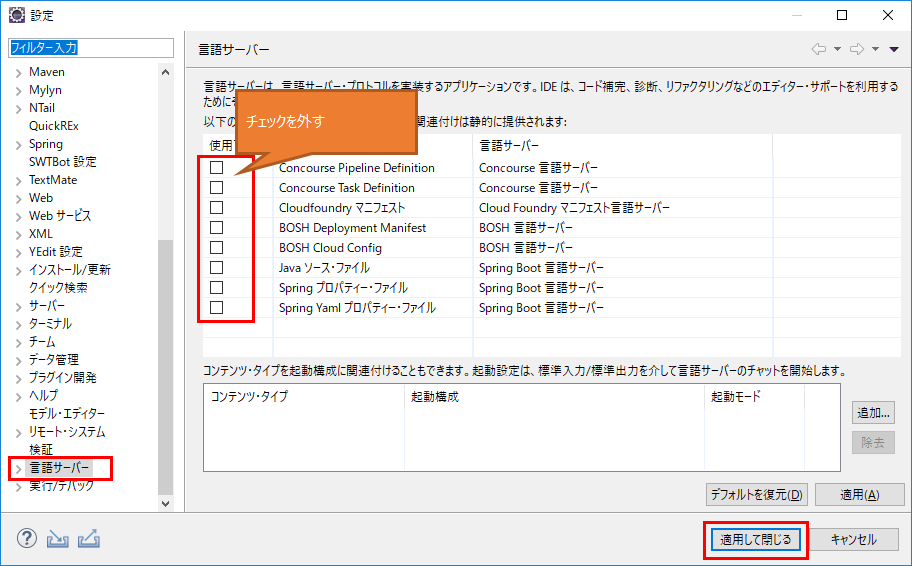Open the back history dropdown arrow

(838, 49)
